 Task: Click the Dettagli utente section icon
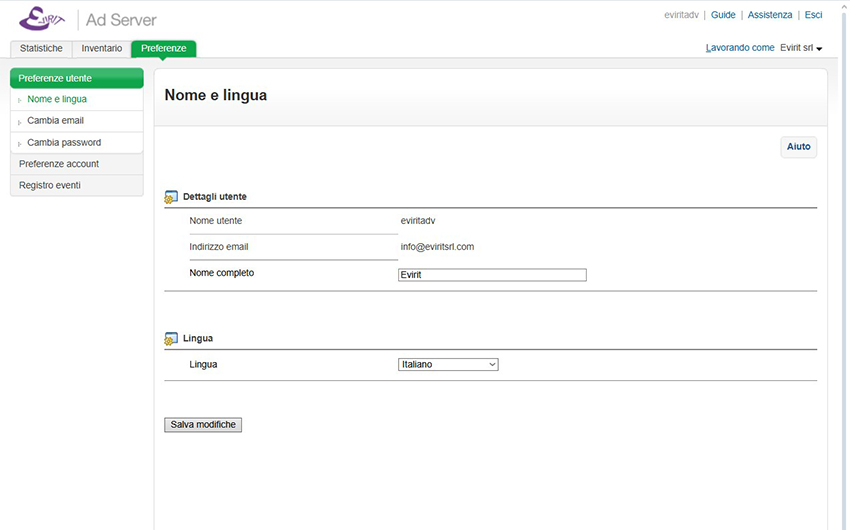click(x=171, y=197)
